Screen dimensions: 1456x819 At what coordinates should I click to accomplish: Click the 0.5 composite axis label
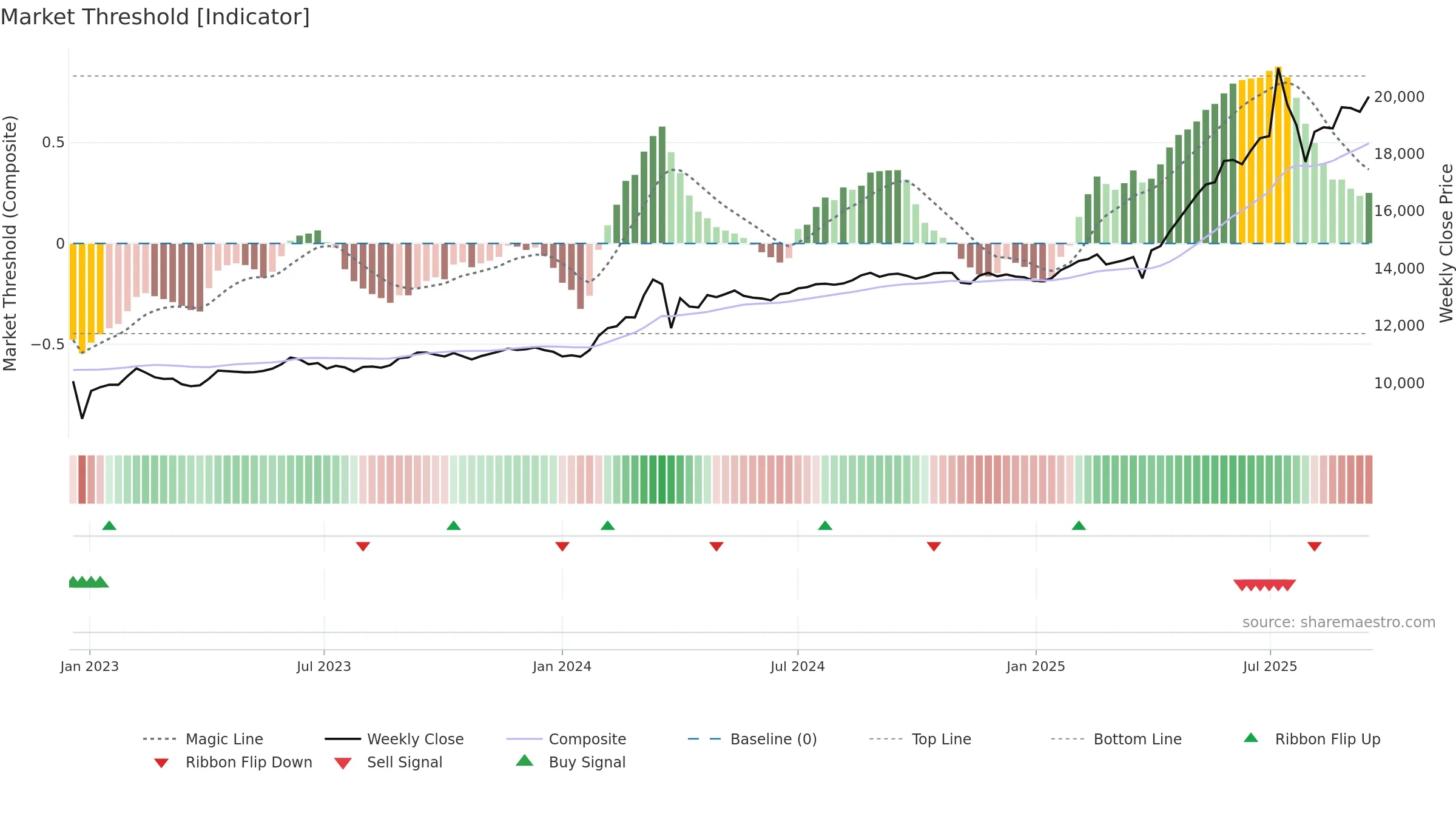coord(53,143)
